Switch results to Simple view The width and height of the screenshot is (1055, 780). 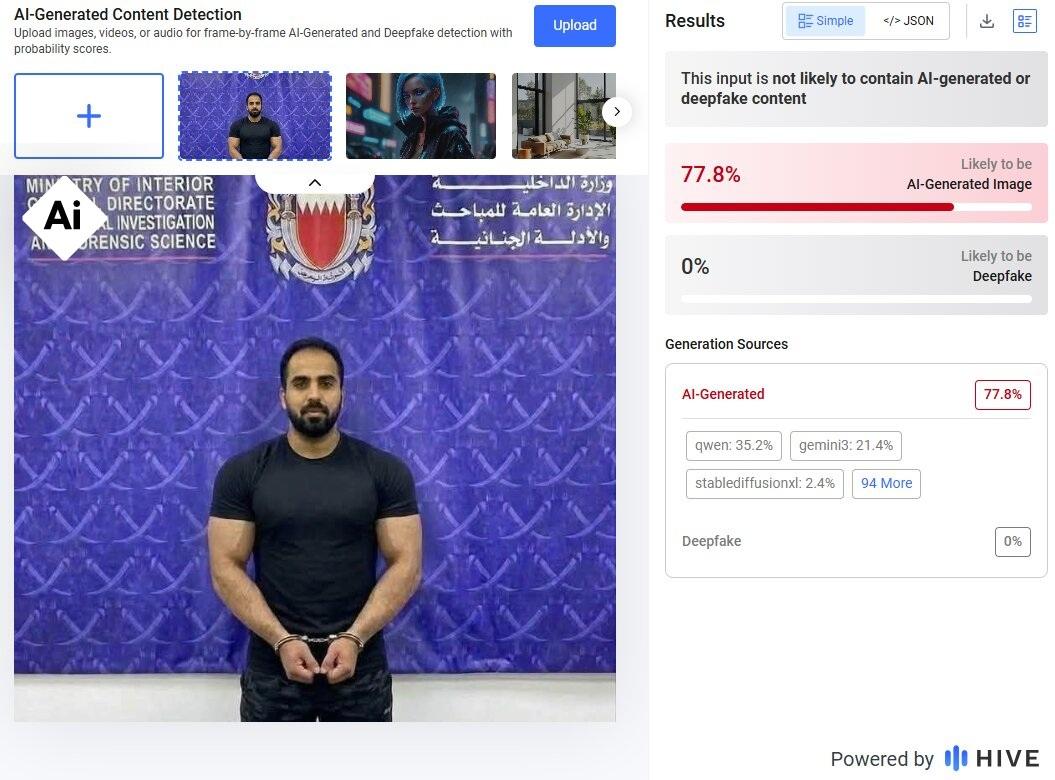pyautogui.click(x=826, y=21)
